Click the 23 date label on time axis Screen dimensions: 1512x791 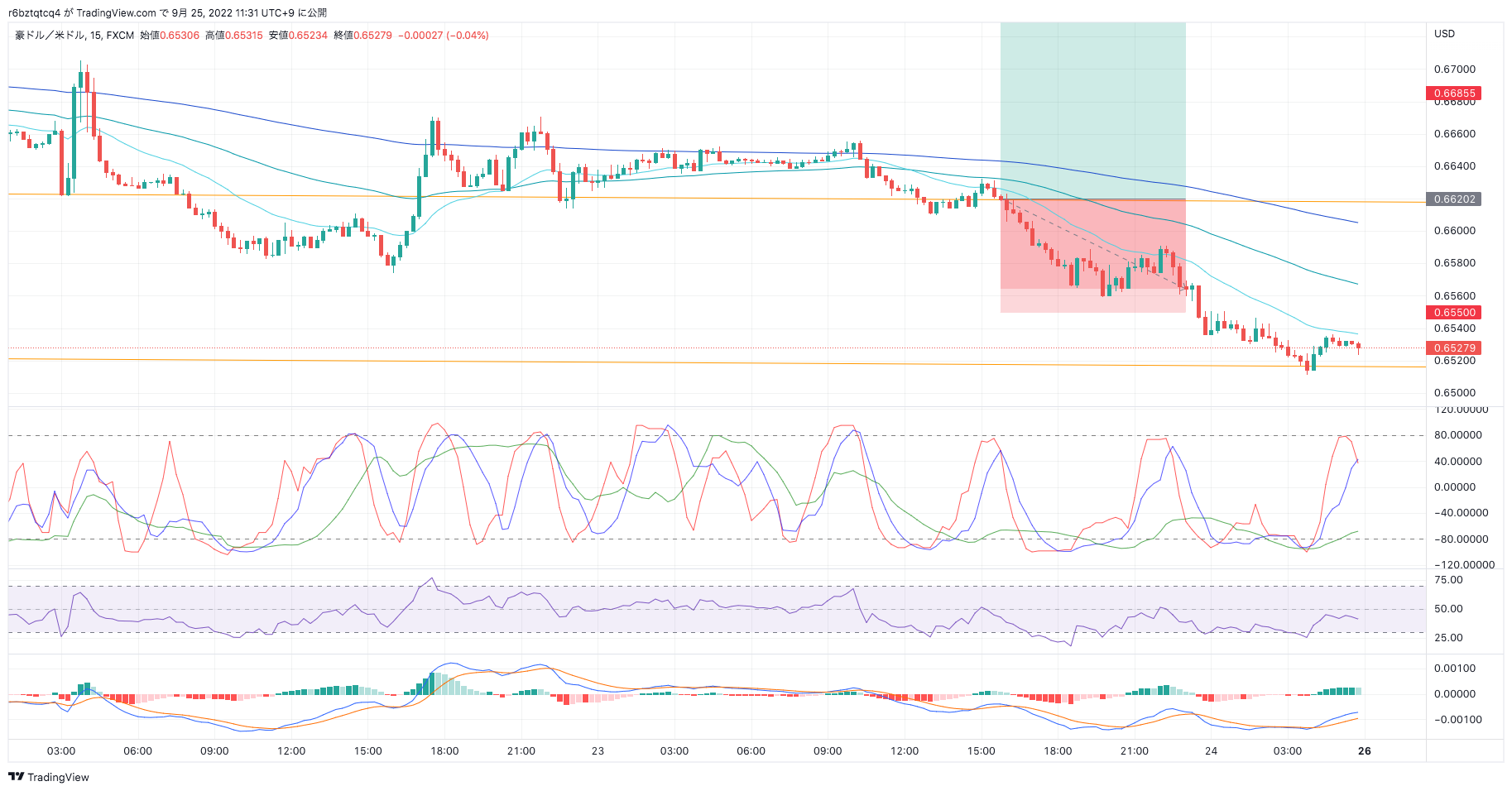pos(598,751)
